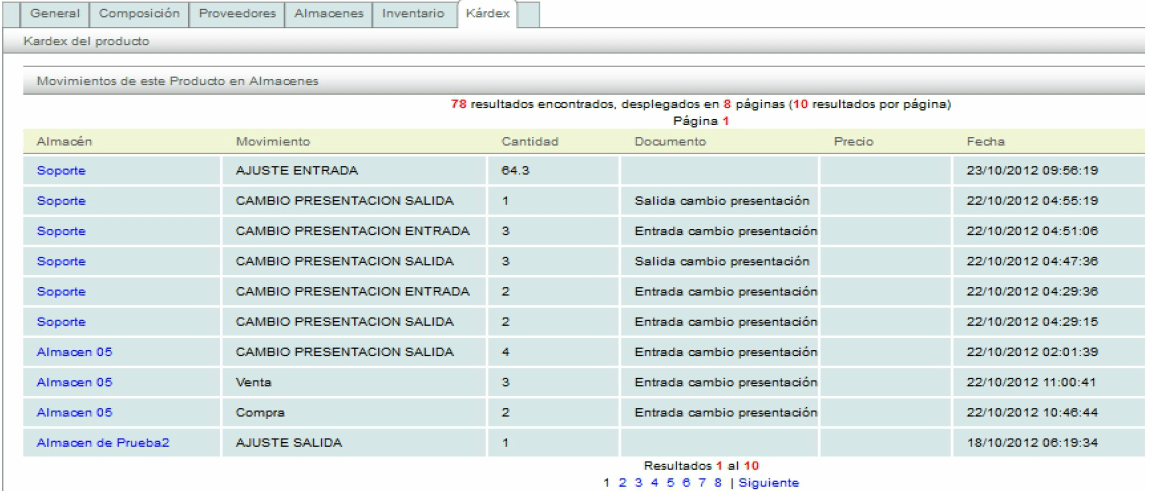Select the Kárdex tab
This screenshot has height=500, width=1151.
click(x=485, y=14)
